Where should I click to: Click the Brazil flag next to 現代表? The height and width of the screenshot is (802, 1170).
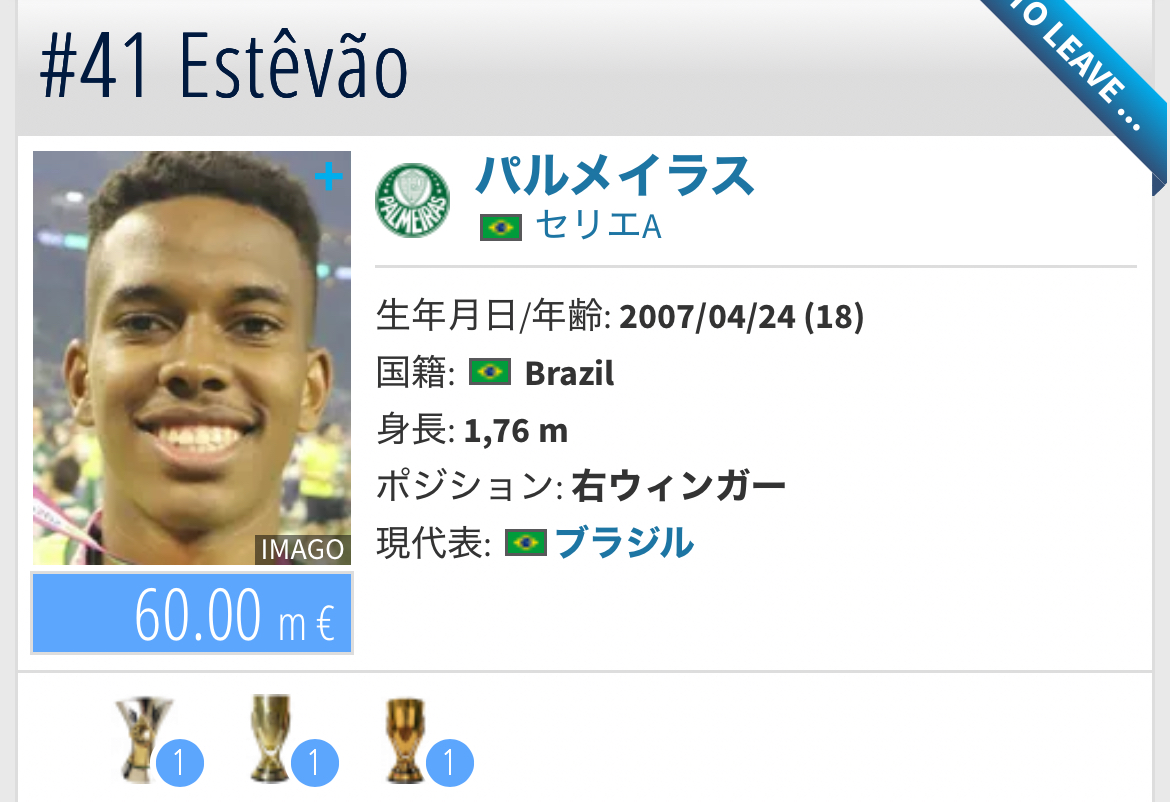(x=525, y=542)
